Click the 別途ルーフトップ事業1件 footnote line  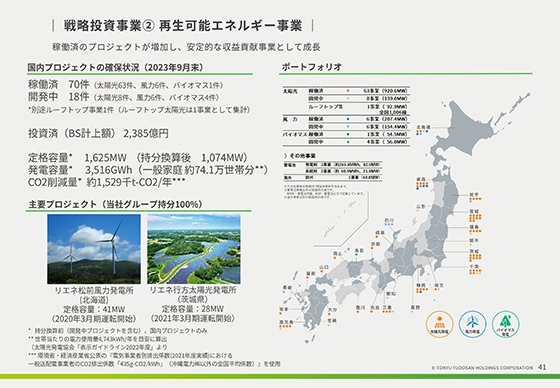click(x=139, y=110)
